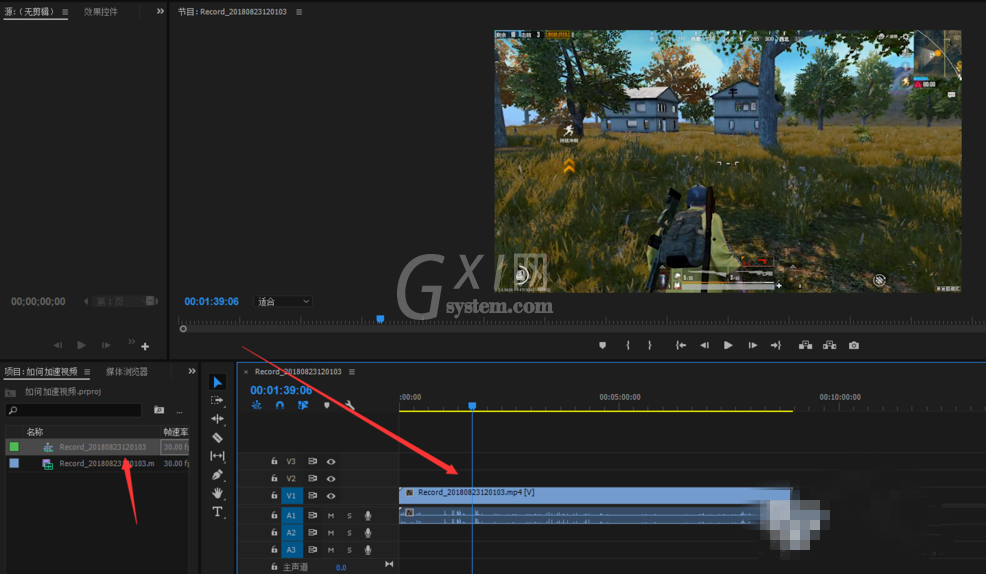986x574 pixels.
Task: Toggle the V3 track lock
Action: (274, 461)
